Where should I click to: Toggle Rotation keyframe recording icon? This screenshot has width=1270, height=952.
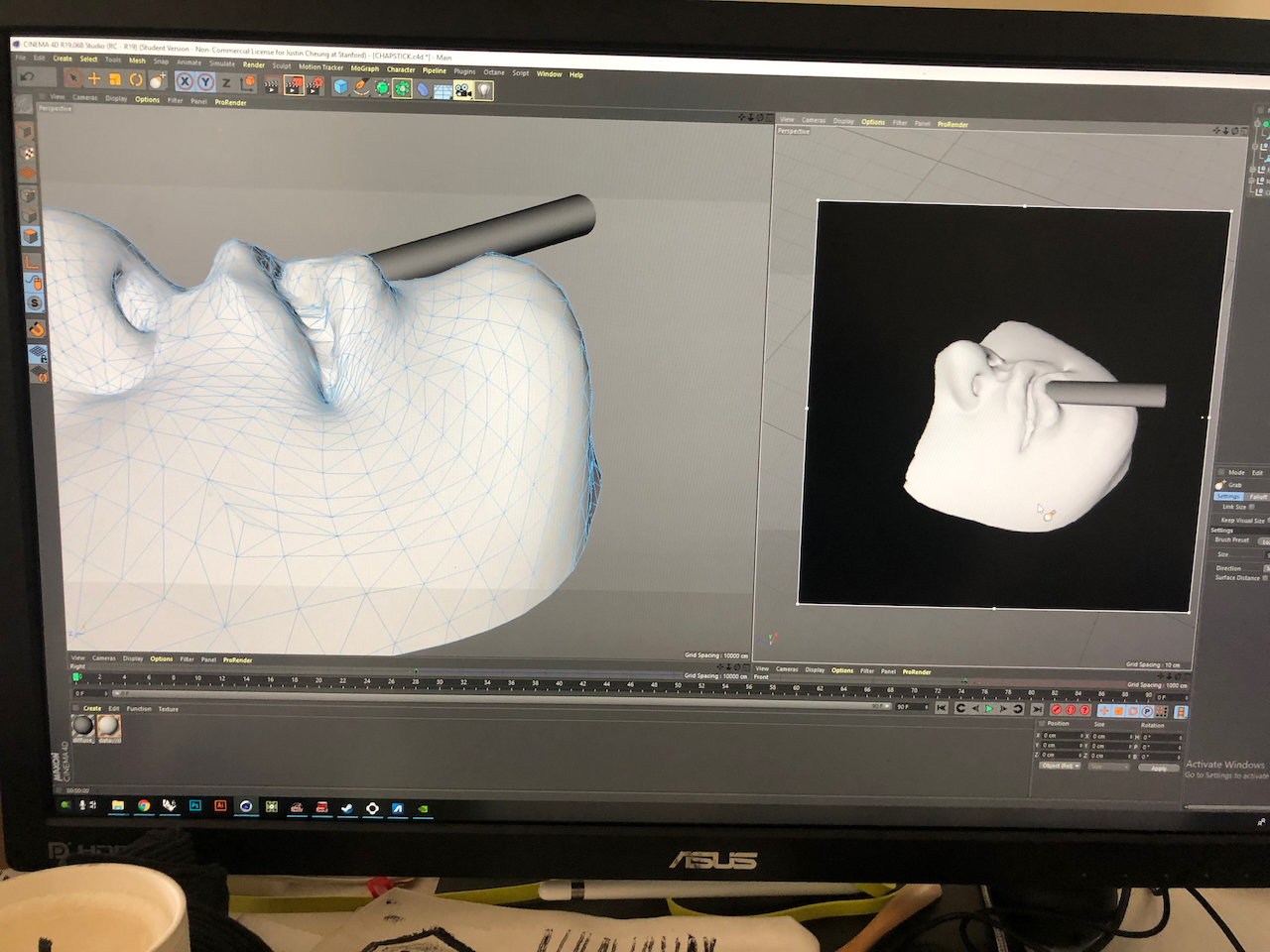pyautogui.click(x=1133, y=711)
